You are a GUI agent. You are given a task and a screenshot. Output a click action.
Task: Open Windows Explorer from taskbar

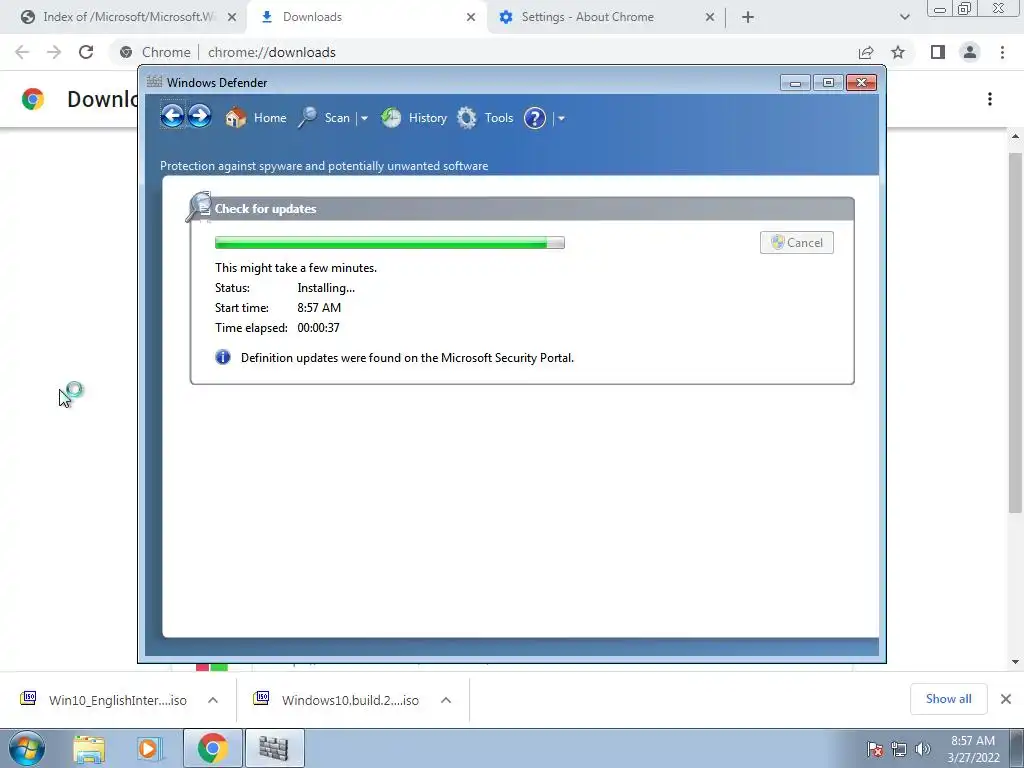click(x=89, y=748)
